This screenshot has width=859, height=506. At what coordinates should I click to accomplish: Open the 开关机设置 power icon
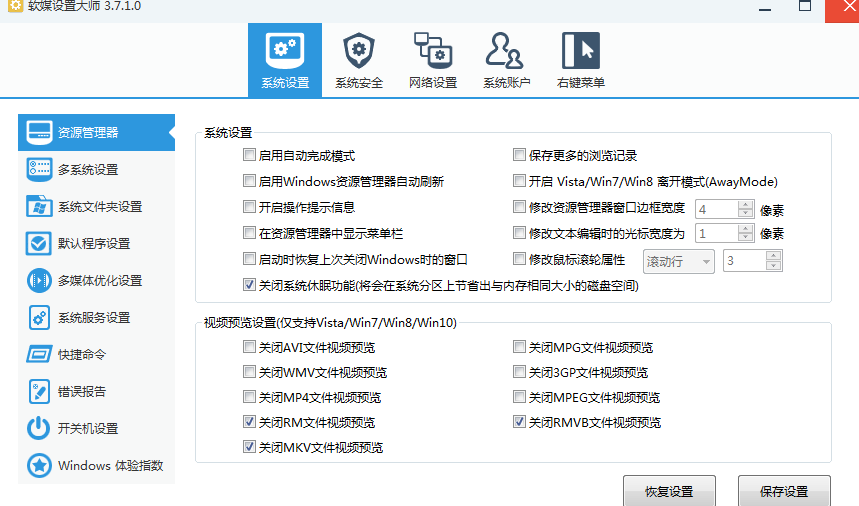coord(39,428)
